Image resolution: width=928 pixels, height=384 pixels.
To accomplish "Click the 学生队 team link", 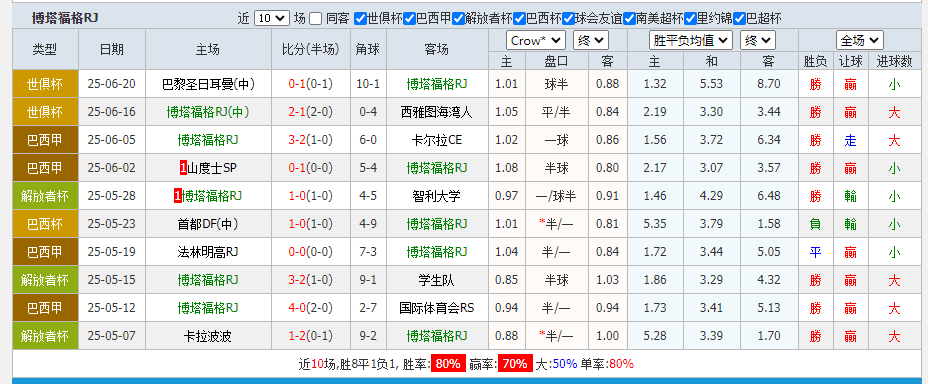I will pyautogui.click(x=437, y=280).
